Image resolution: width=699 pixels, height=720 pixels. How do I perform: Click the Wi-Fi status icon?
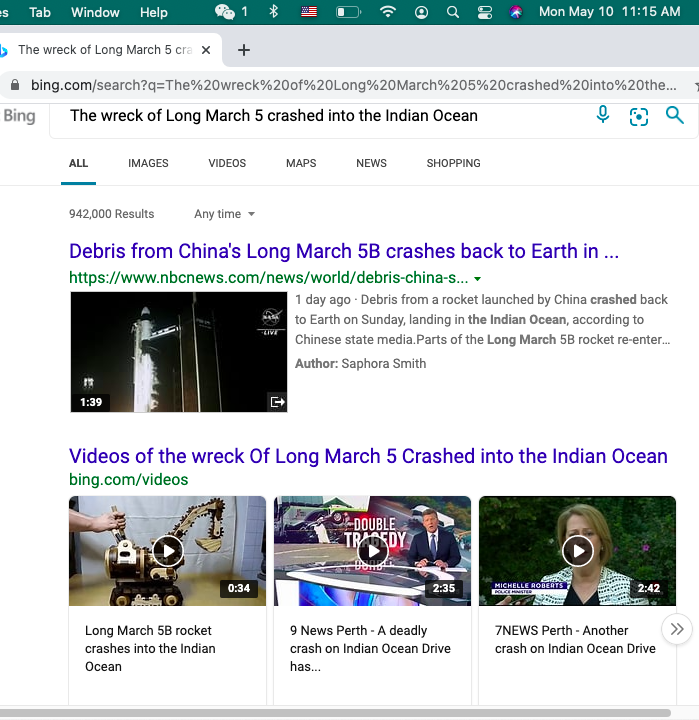click(387, 12)
